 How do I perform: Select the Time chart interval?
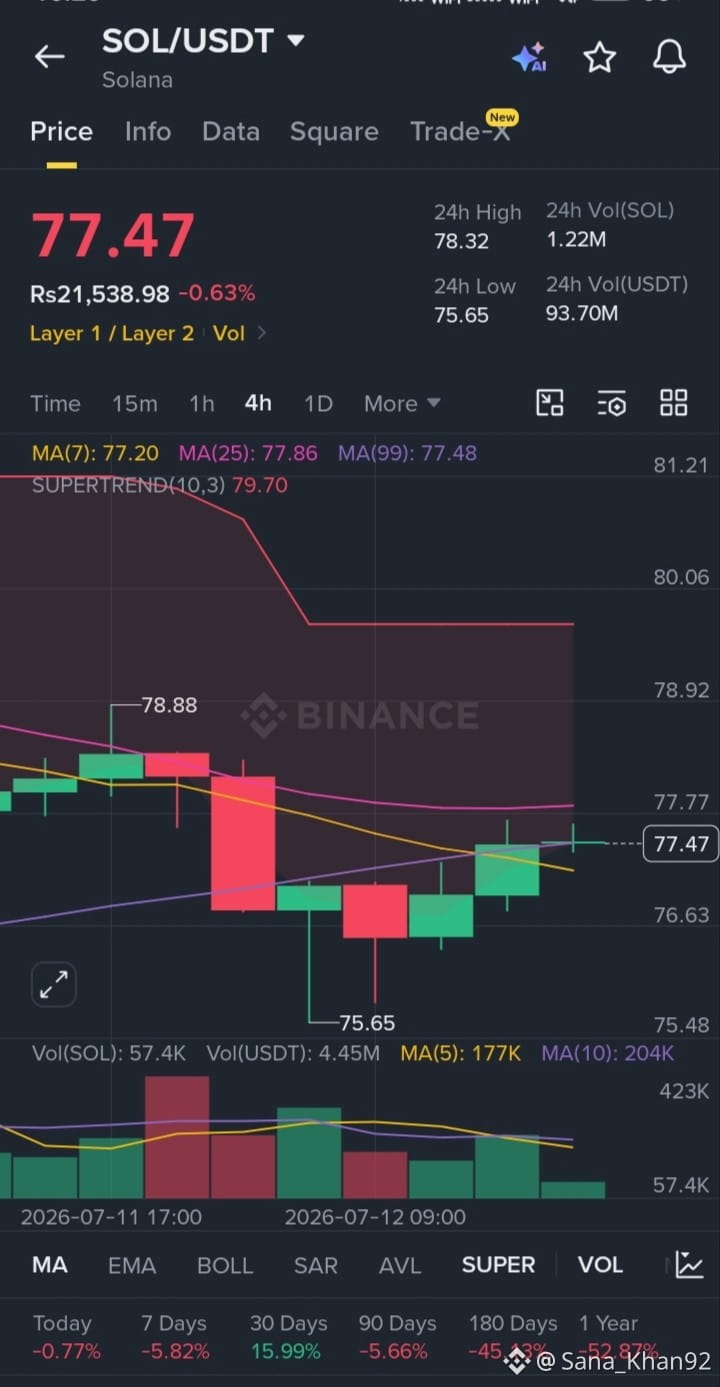[55, 404]
